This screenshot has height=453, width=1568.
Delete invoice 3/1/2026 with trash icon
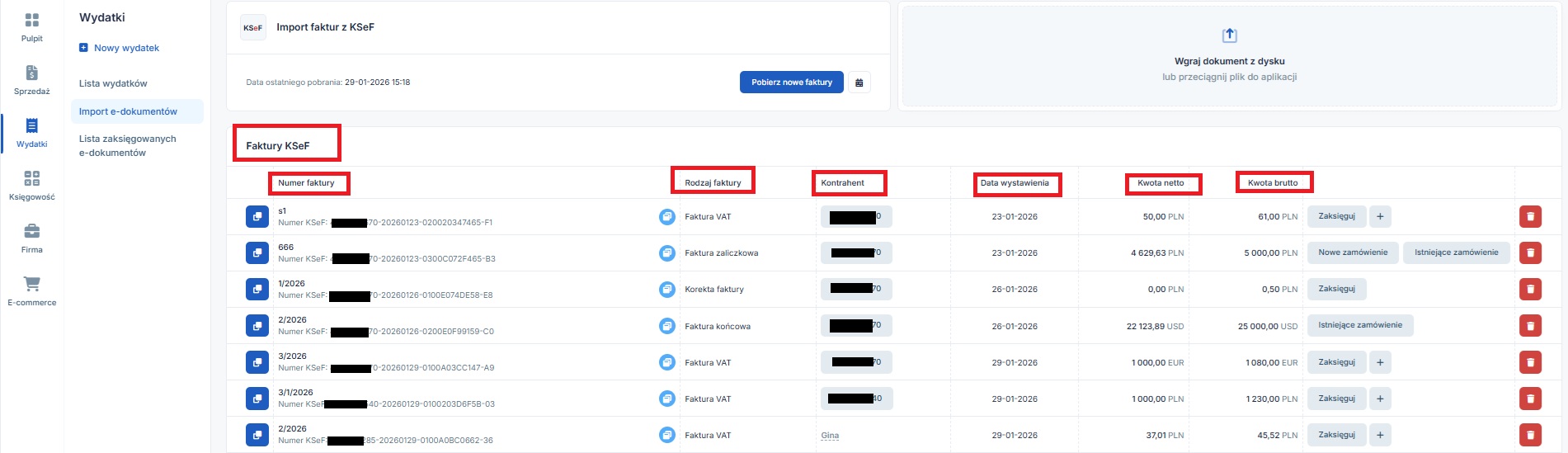point(1530,399)
